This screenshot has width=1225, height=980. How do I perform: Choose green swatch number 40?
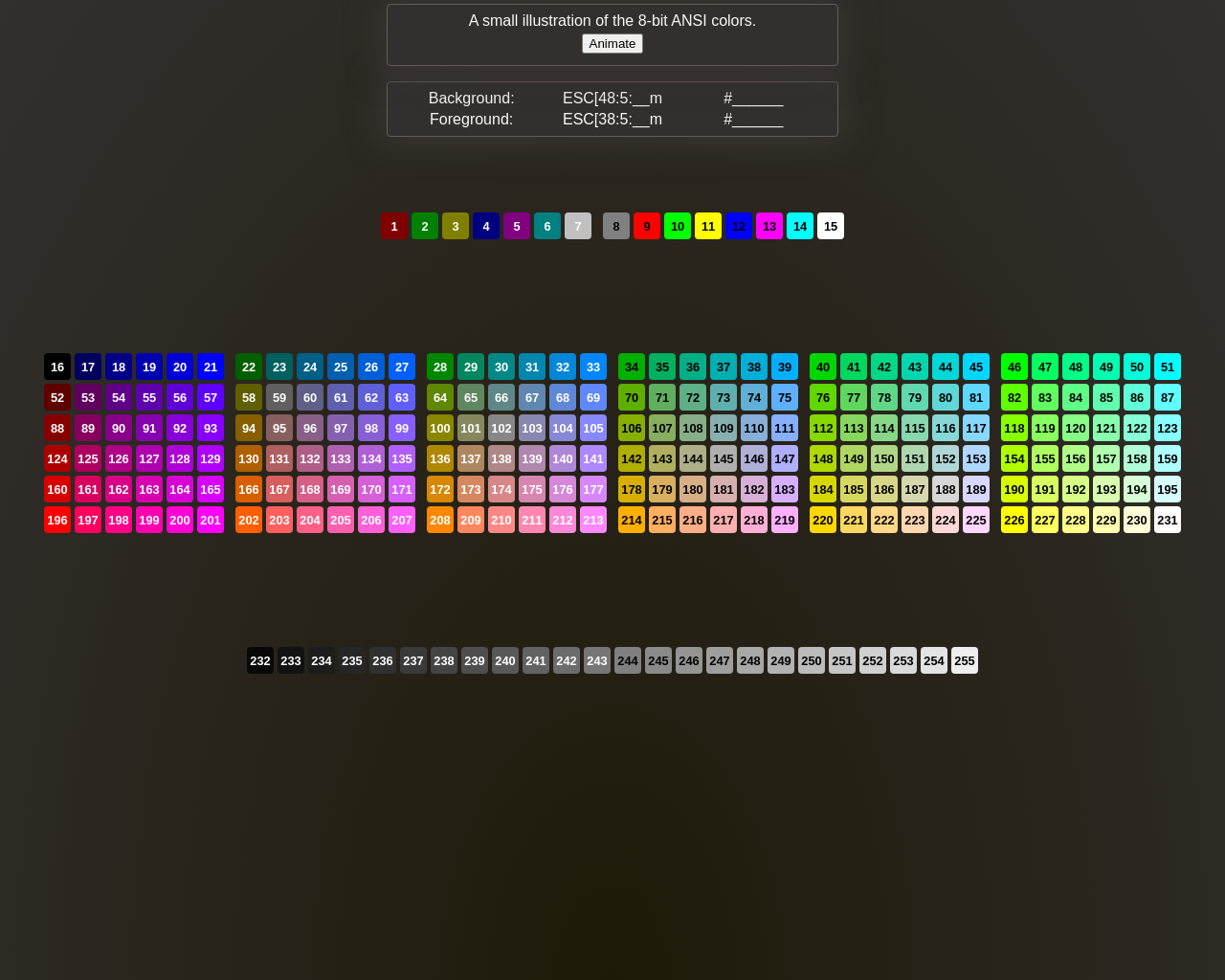click(823, 367)
